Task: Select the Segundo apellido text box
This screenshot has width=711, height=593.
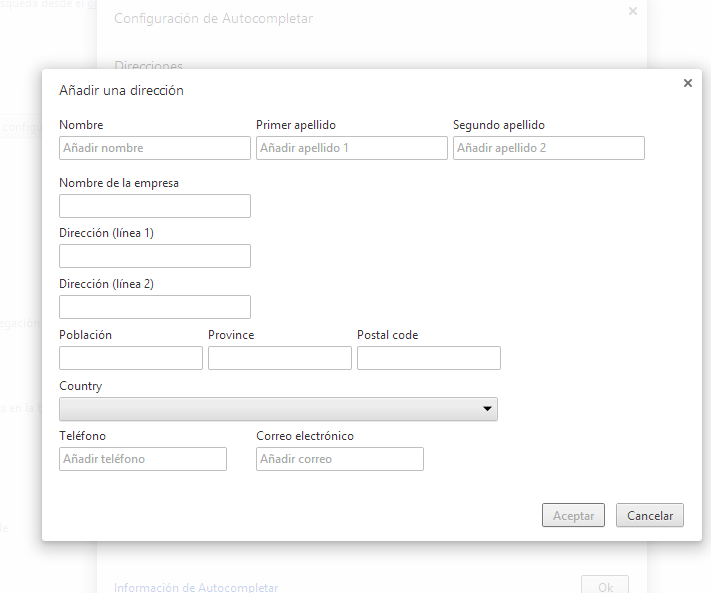Action: [548, 148]
